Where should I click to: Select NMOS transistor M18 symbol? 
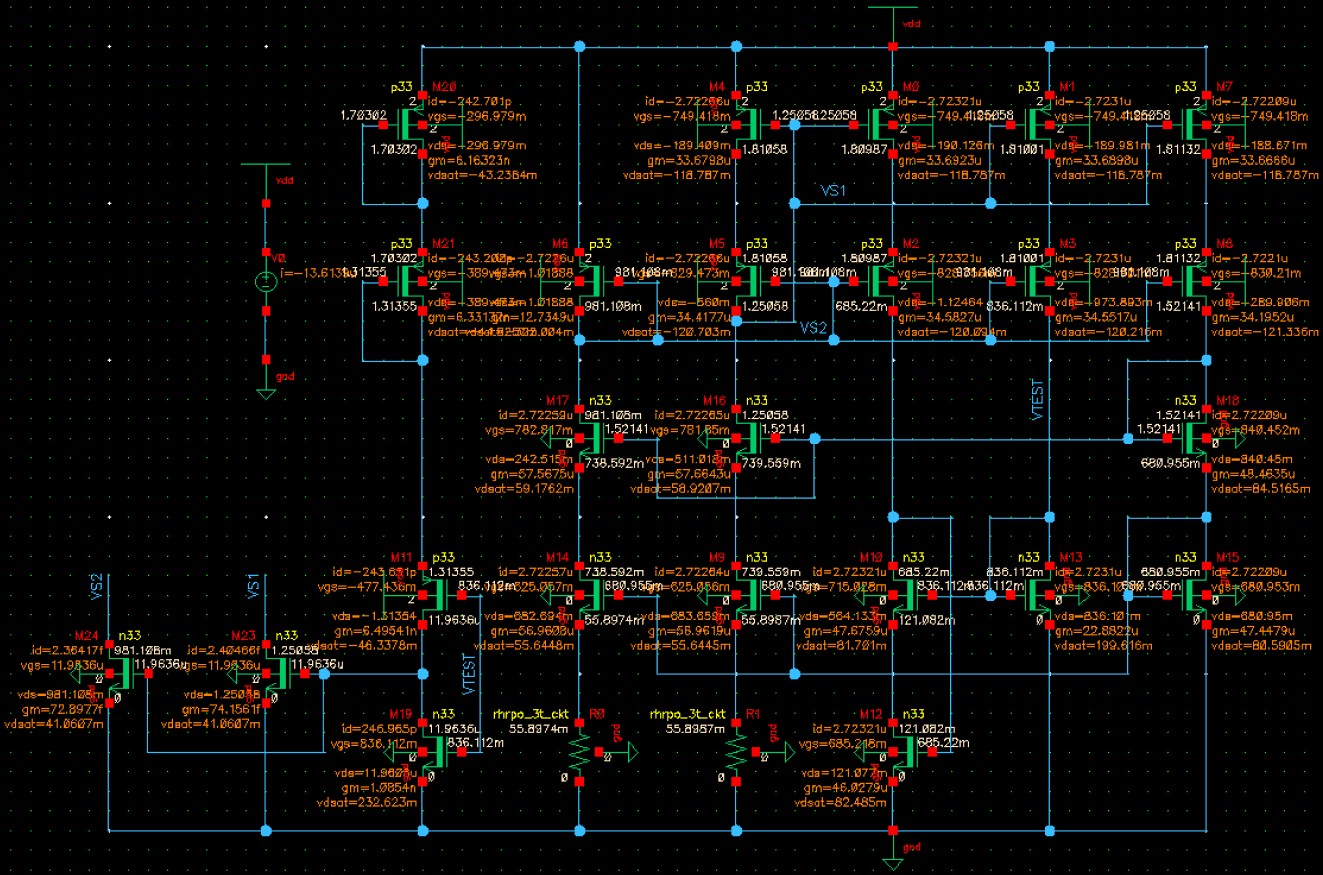1195,439
